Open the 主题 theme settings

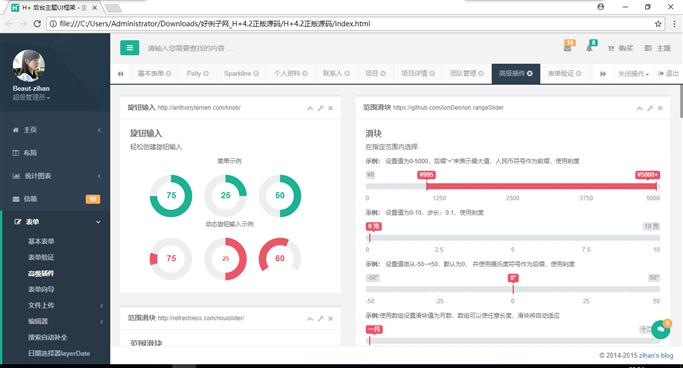tap(658, 48)
